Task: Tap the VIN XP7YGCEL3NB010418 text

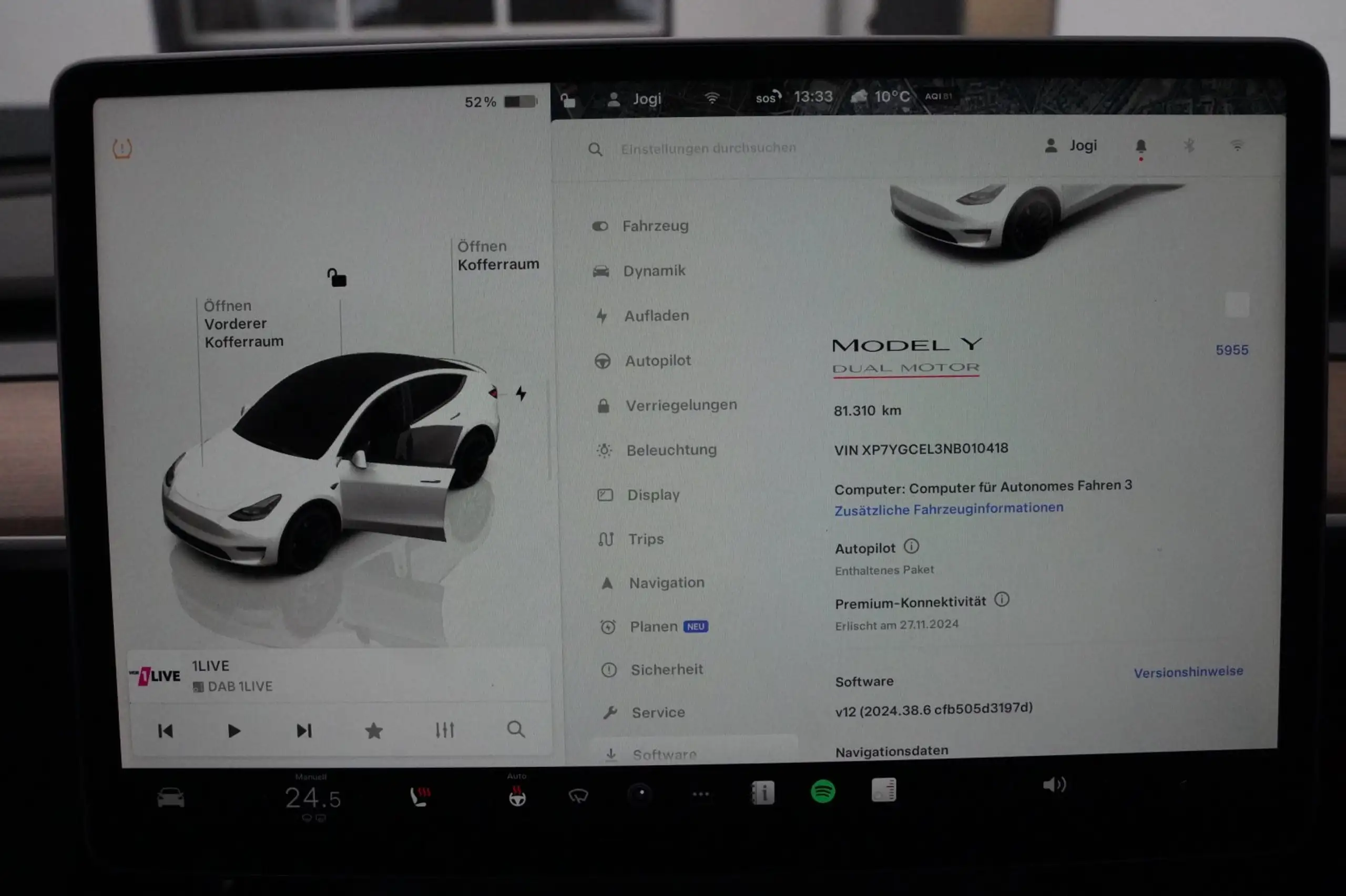Action: [921, 449]
